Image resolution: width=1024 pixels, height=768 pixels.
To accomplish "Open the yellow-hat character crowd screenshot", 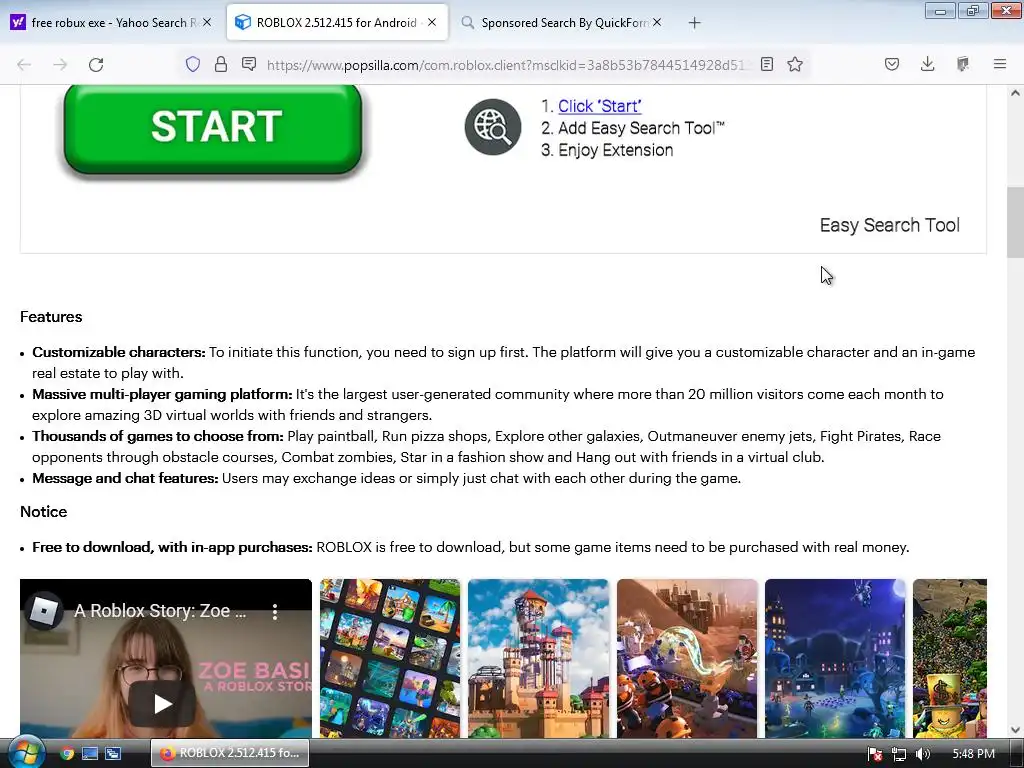I will (950, 658).
